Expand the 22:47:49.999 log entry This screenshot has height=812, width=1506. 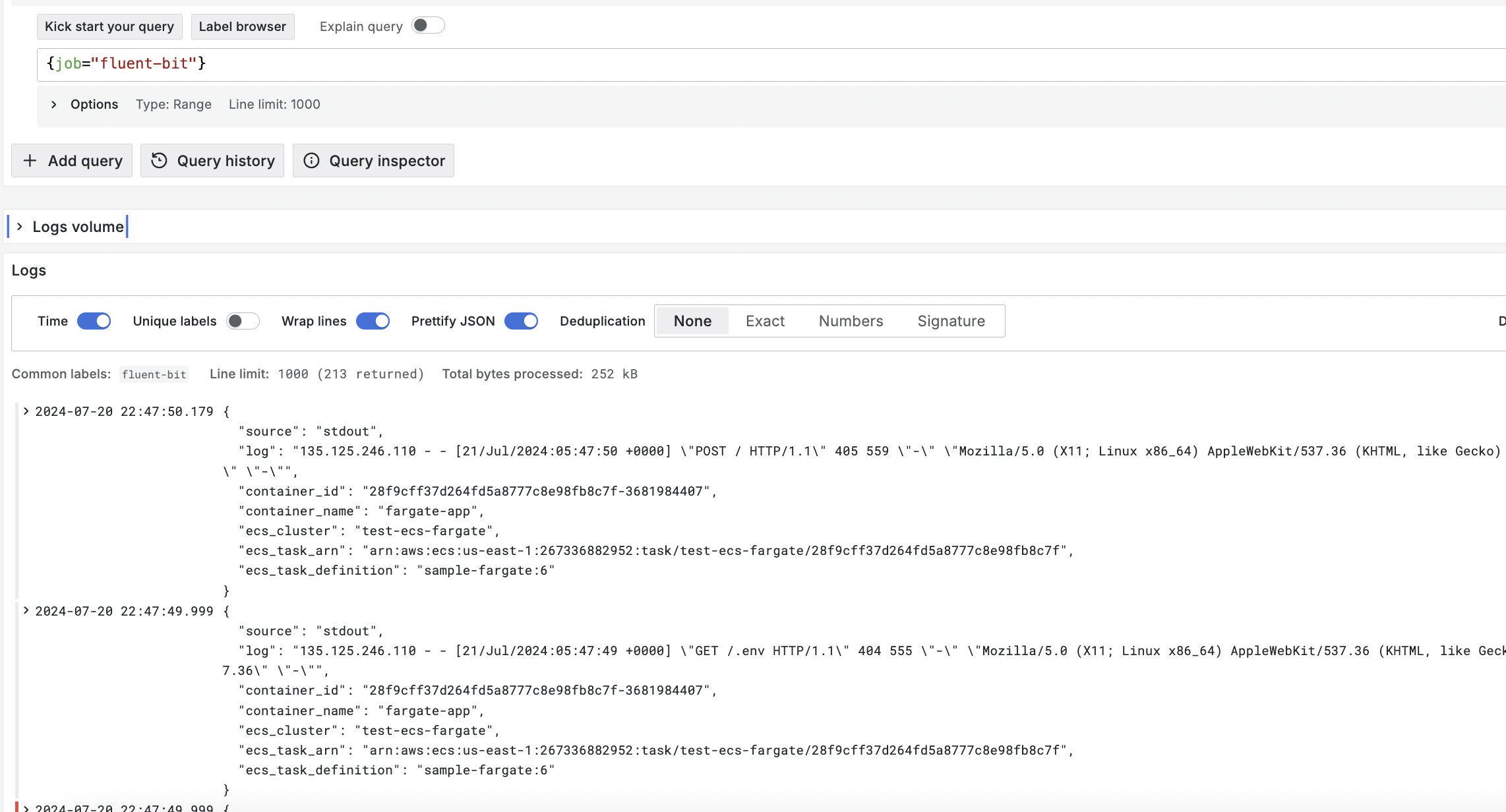tap(26, 611)
